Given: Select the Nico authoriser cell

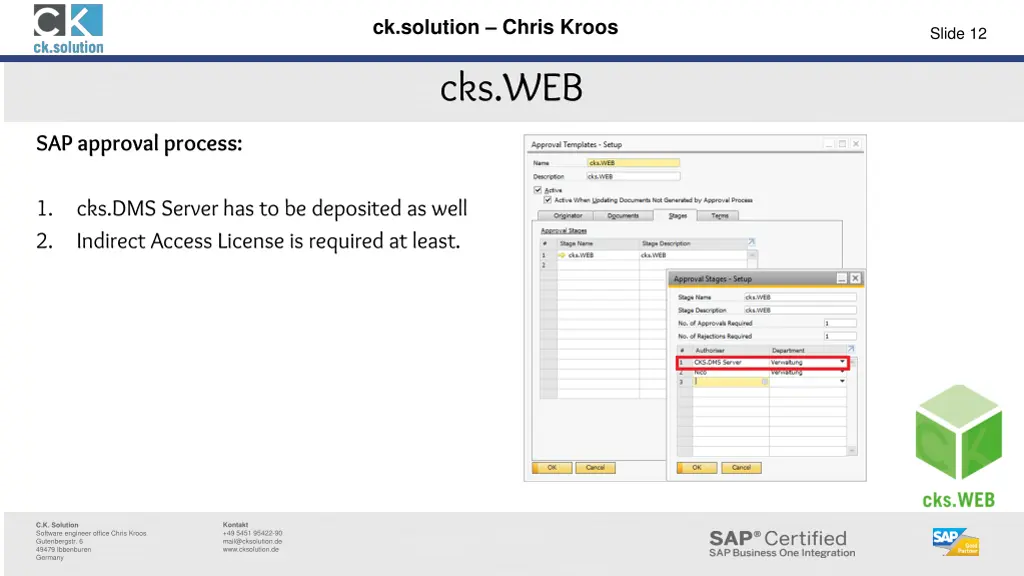Looking at the screenshot, I should [x=731, y=372].
